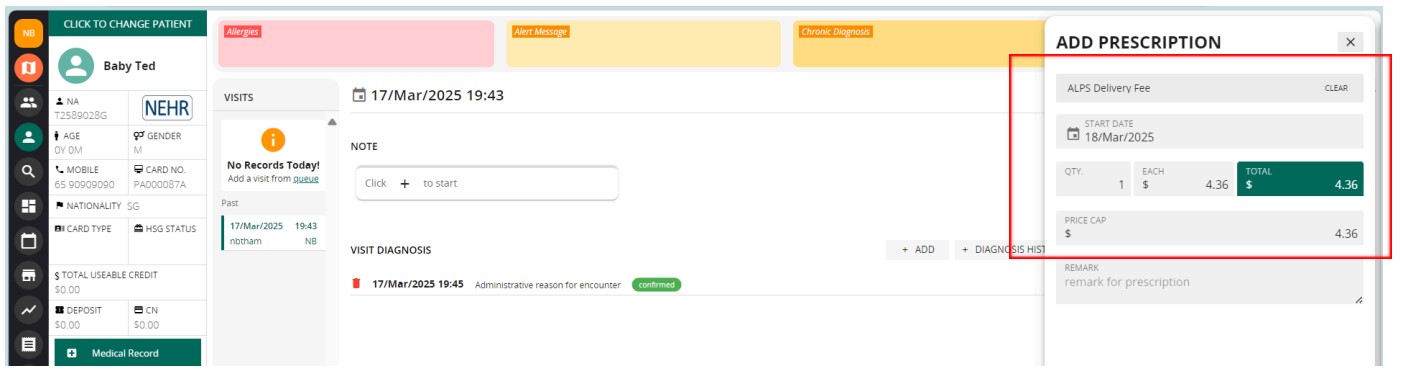
Task: Click the NEHR logo
Action: tap(167, 108)
